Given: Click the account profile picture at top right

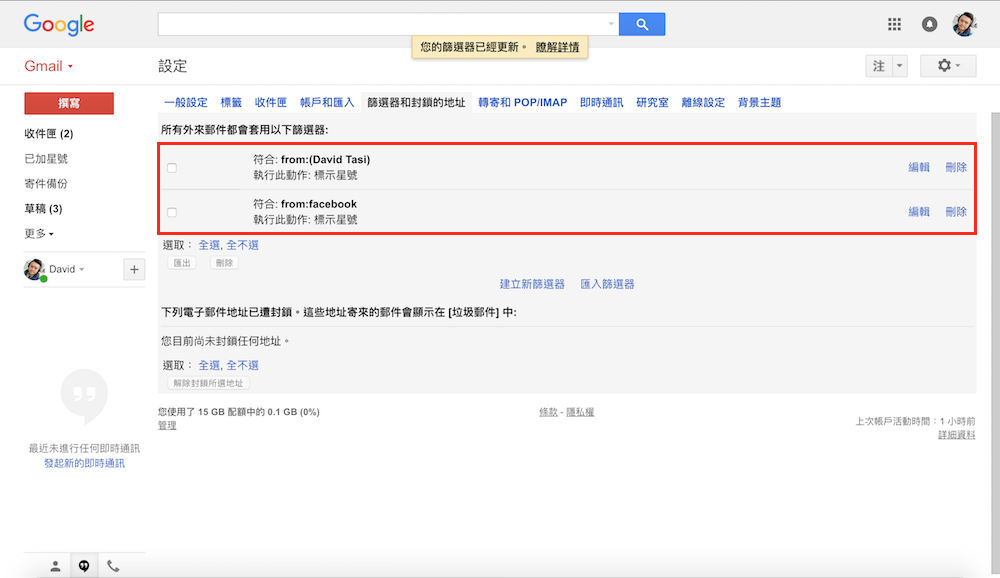Looking at the screenshot, I should coord(965,24).
